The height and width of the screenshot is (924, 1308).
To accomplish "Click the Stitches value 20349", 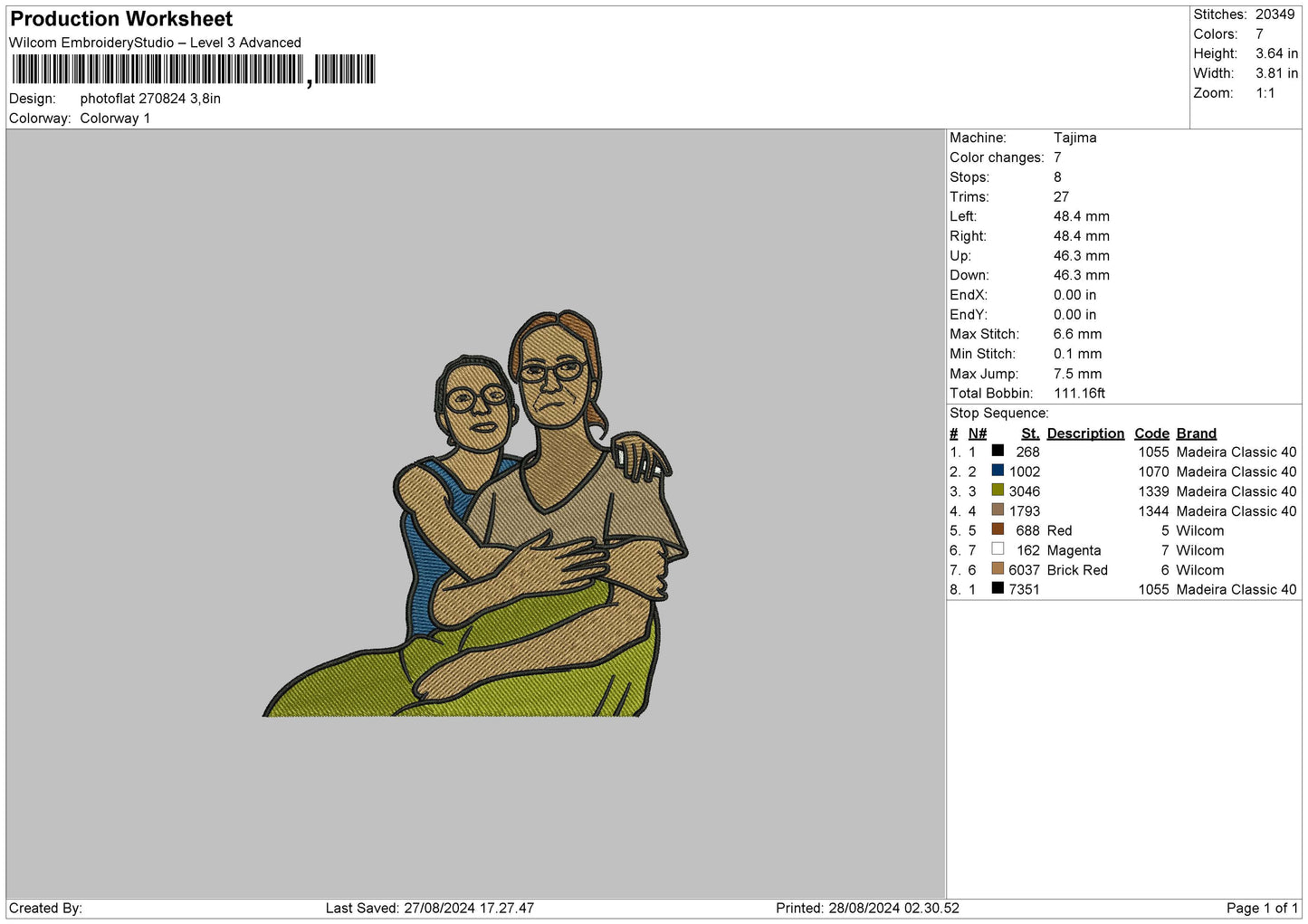I will click(1275, 14).
